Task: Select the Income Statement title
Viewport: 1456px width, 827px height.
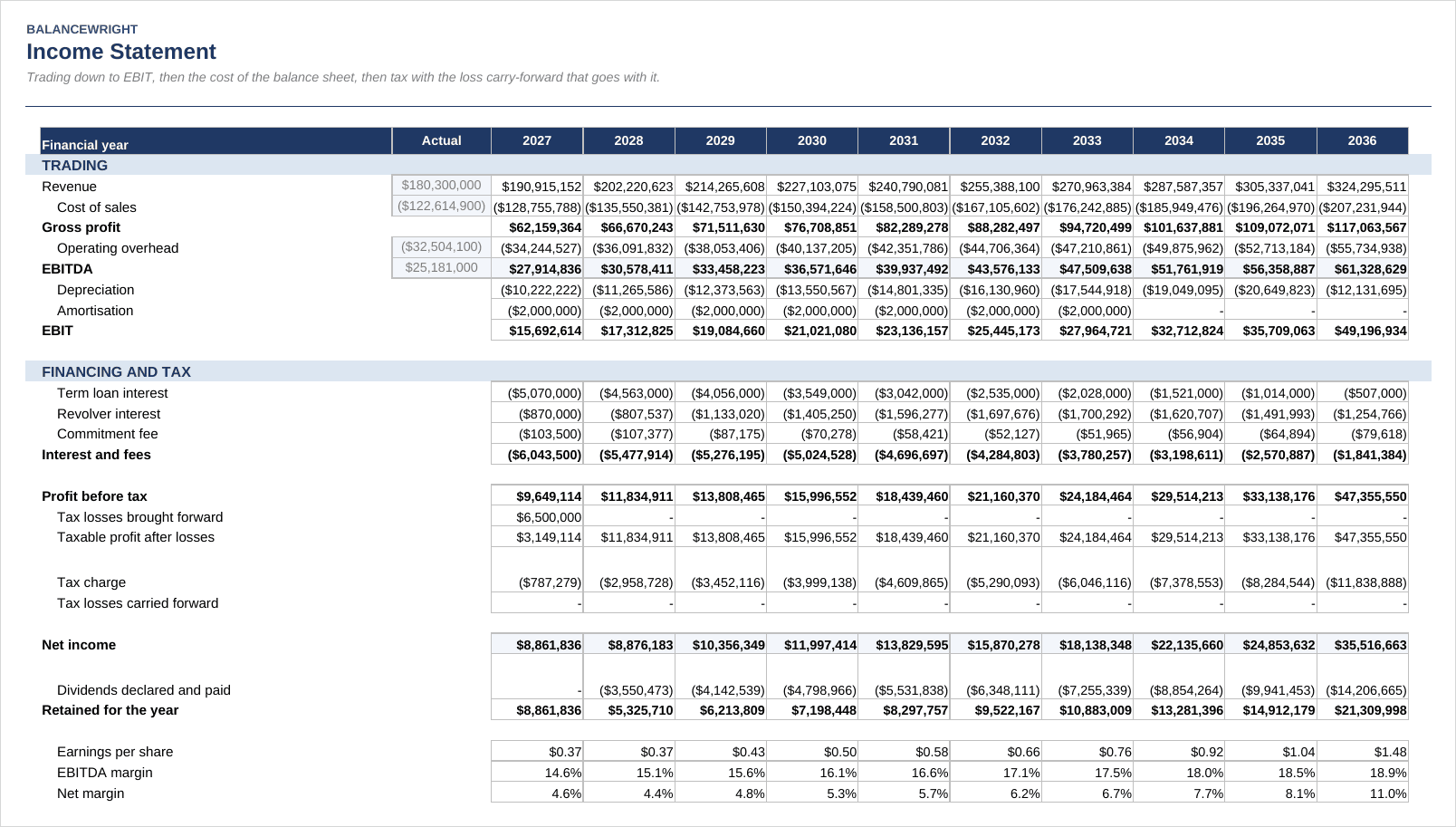Action: [121, 52]
